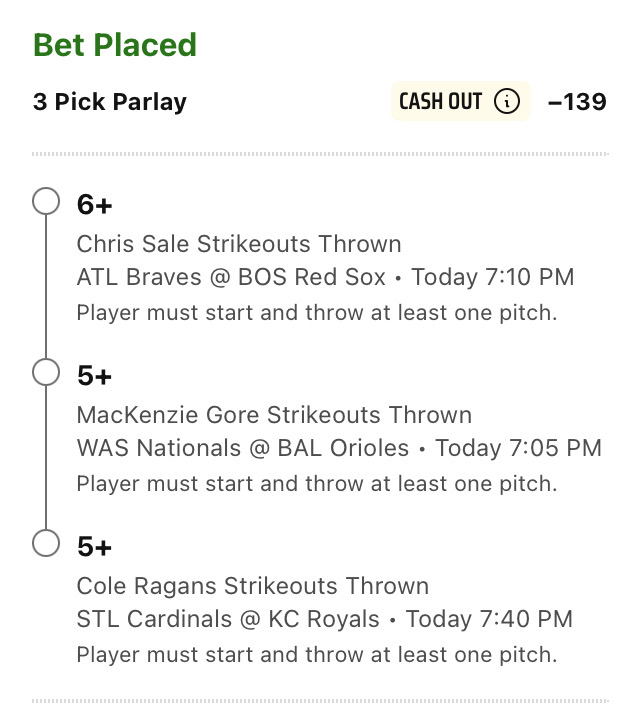Click the Bet Placed title
The image size is (640, 713).
(115, 45)
